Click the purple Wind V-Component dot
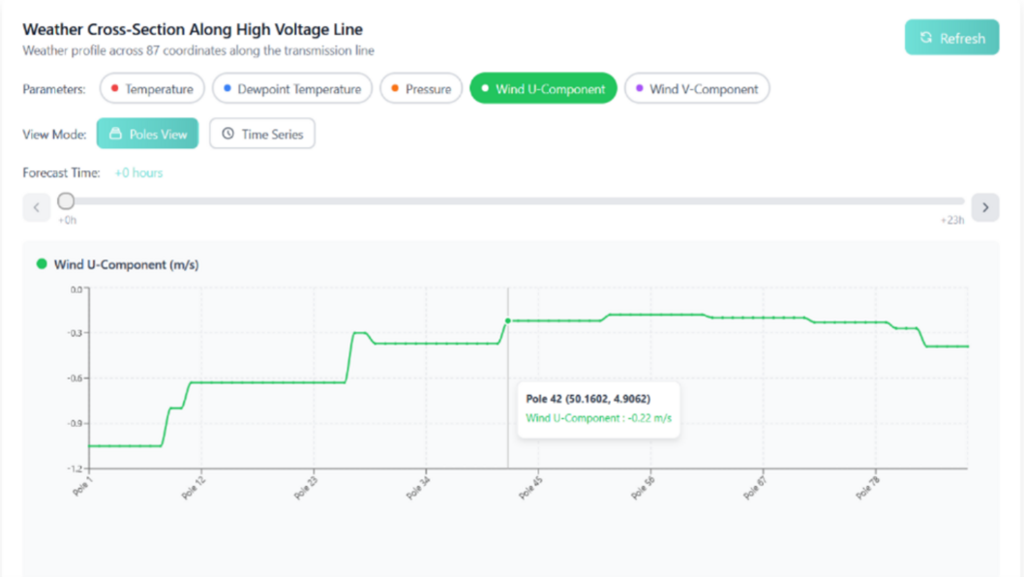The width and height of the screenshot is (1024, 577). coord(639,89)
